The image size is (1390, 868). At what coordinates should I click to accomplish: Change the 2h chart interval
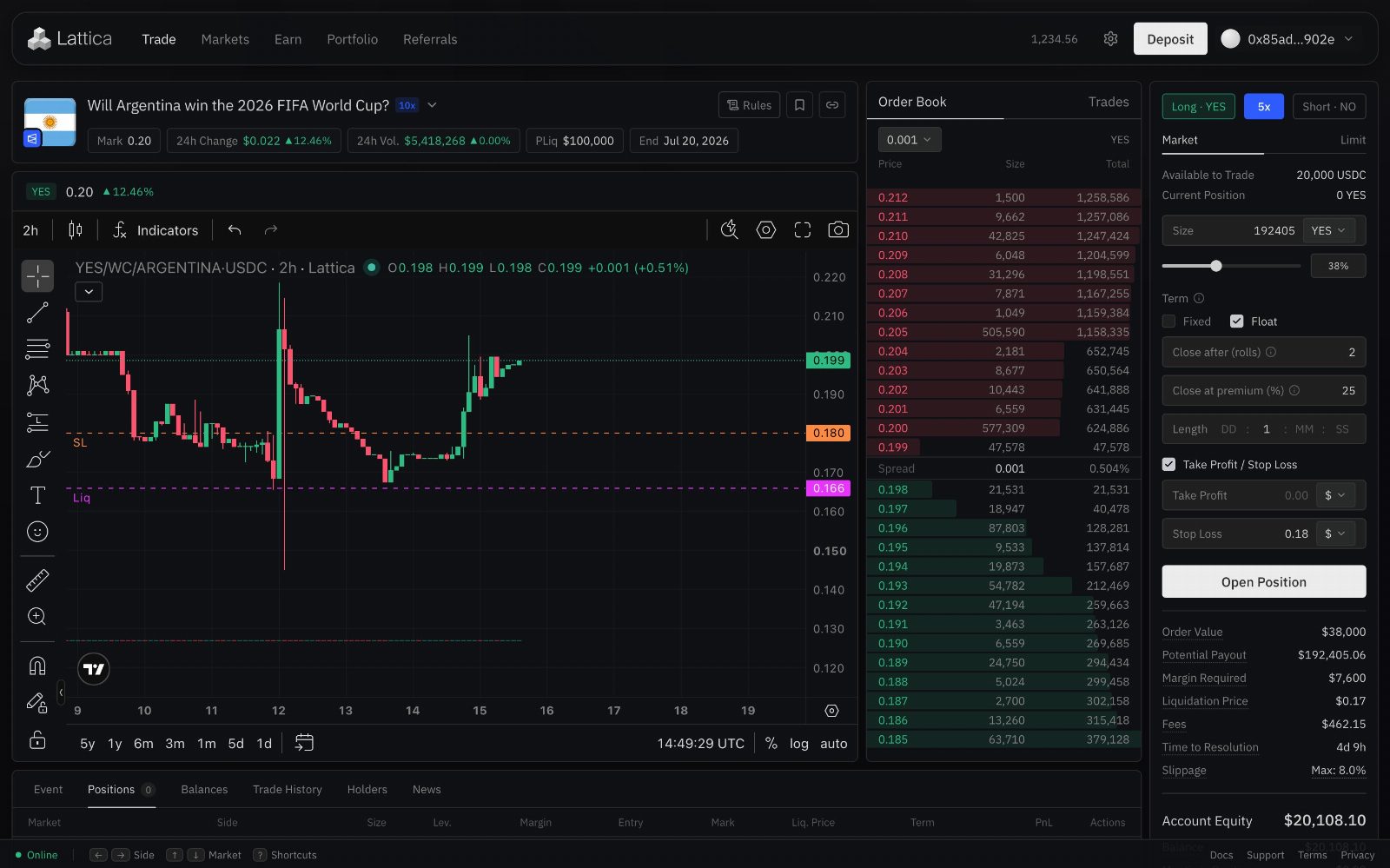(30, 230)
